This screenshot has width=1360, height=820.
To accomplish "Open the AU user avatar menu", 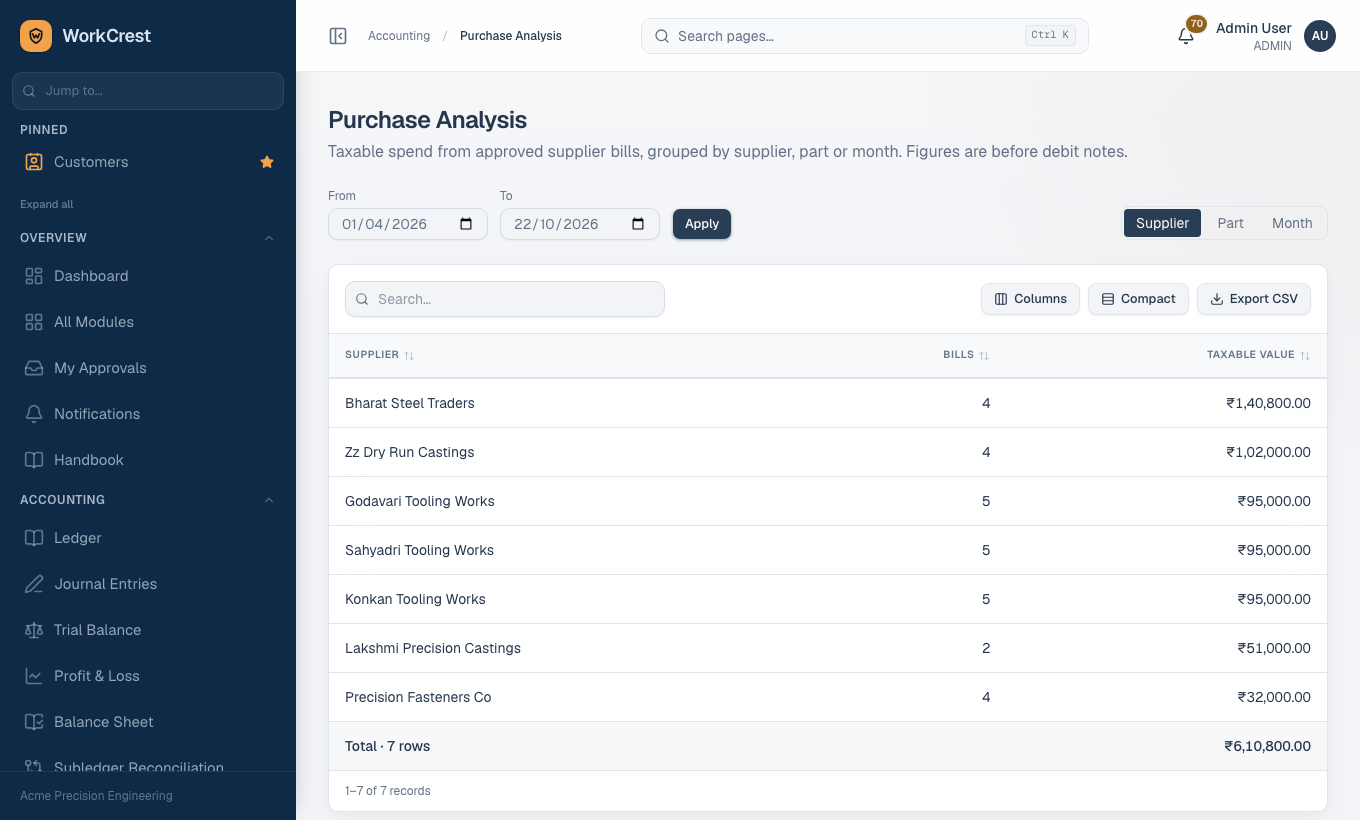I will click(1320, 36).
